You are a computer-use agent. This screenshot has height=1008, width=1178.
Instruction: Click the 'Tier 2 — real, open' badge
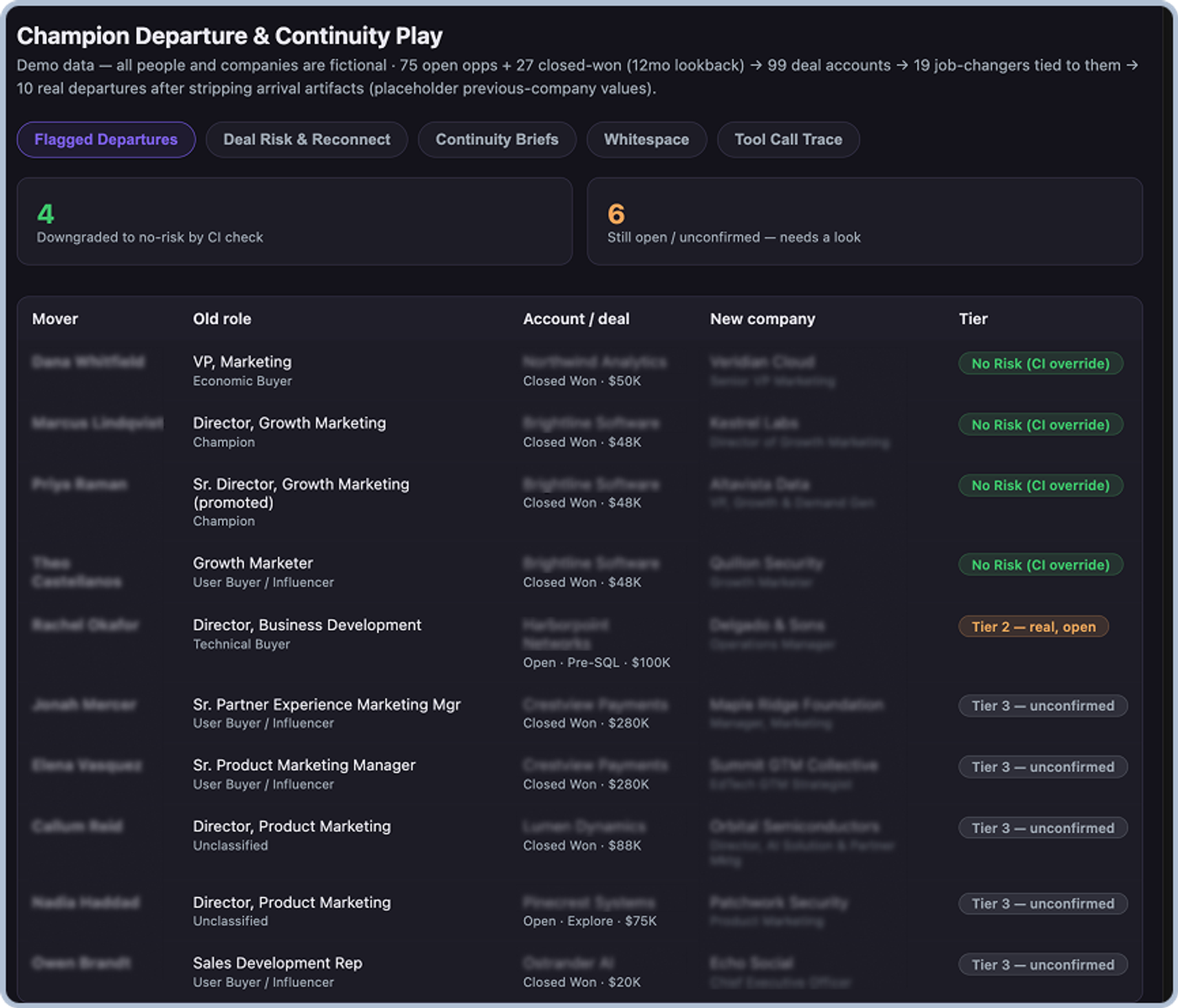[1033, 627]
